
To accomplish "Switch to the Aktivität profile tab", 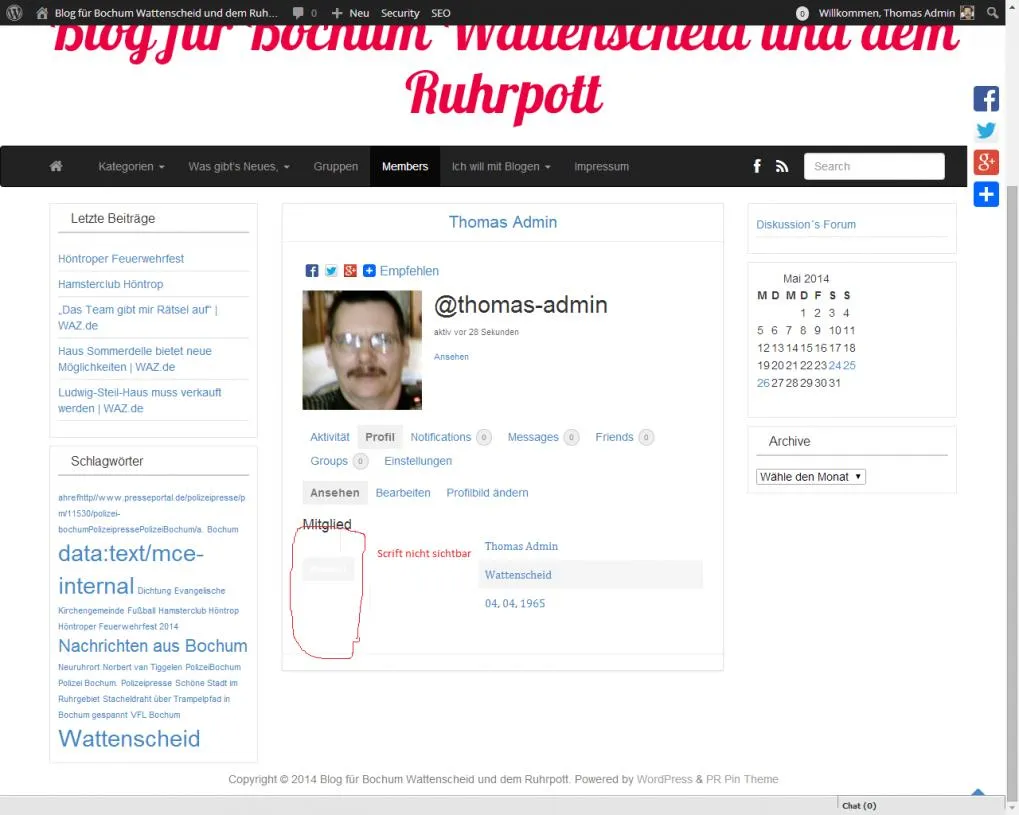I will [329, 437].
